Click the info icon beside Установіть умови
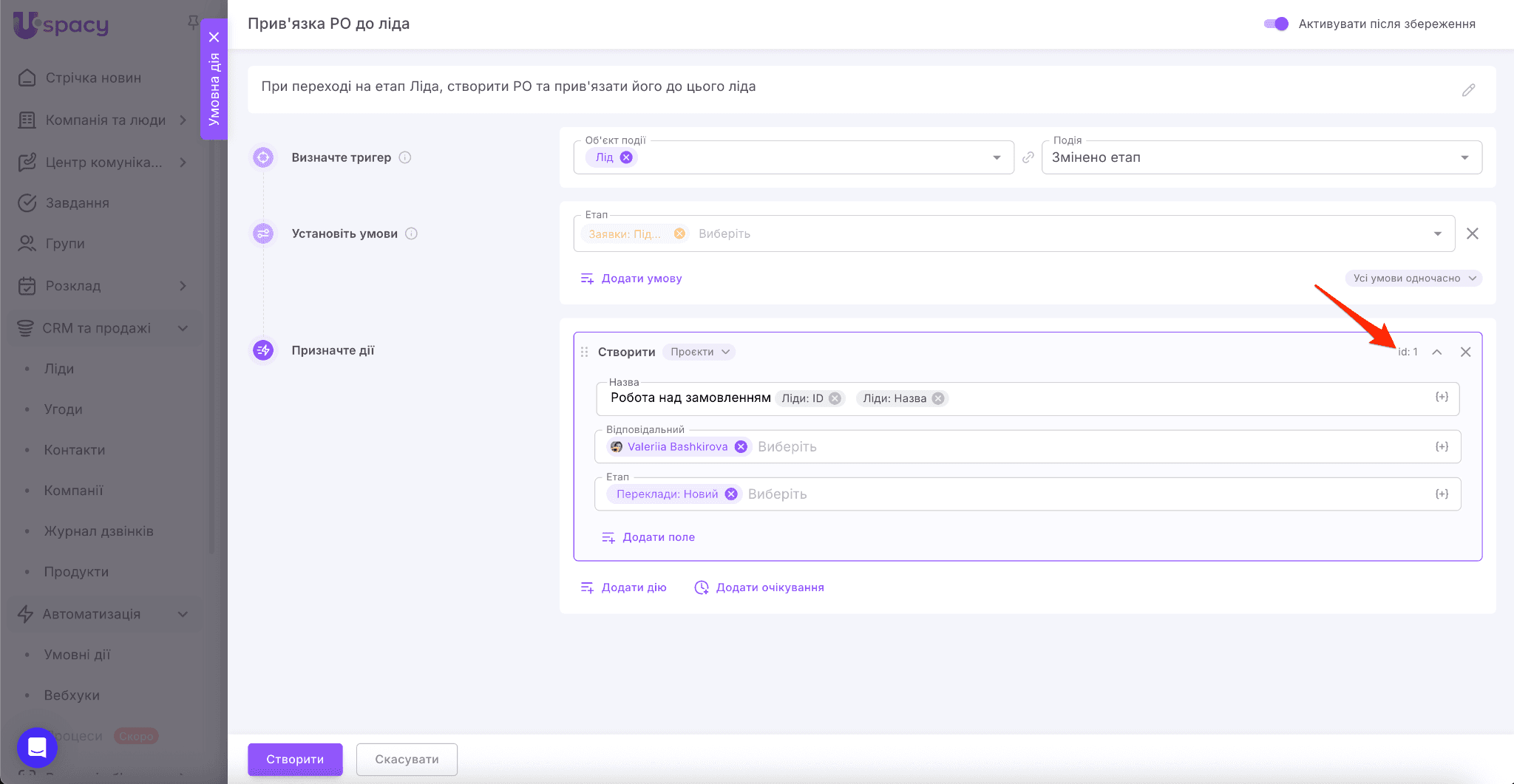This screenshot has width=1514, height=784. 412,234
